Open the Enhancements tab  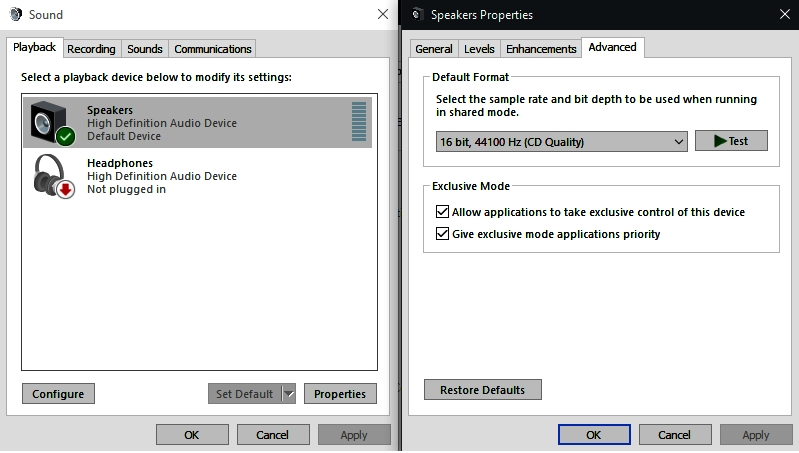[x=541, y=49]
